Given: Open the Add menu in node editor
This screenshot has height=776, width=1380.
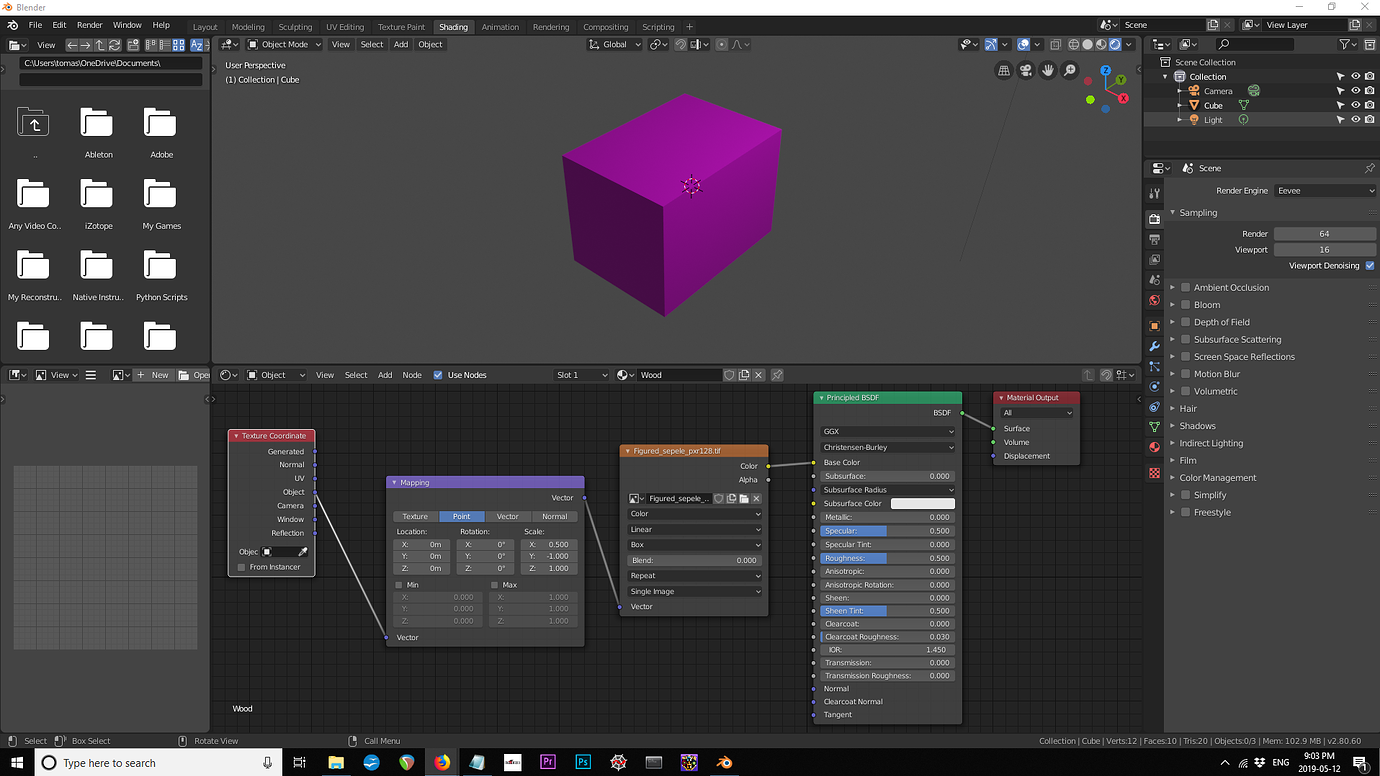Looking at the screenshot, I should click(385, 375).
